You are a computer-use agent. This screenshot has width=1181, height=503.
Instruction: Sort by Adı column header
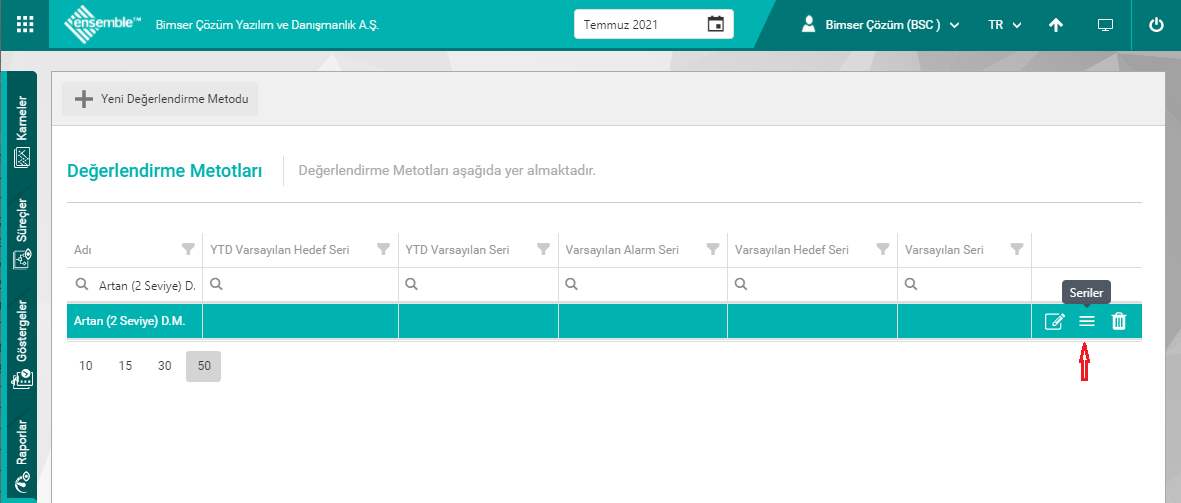point(82,250)
